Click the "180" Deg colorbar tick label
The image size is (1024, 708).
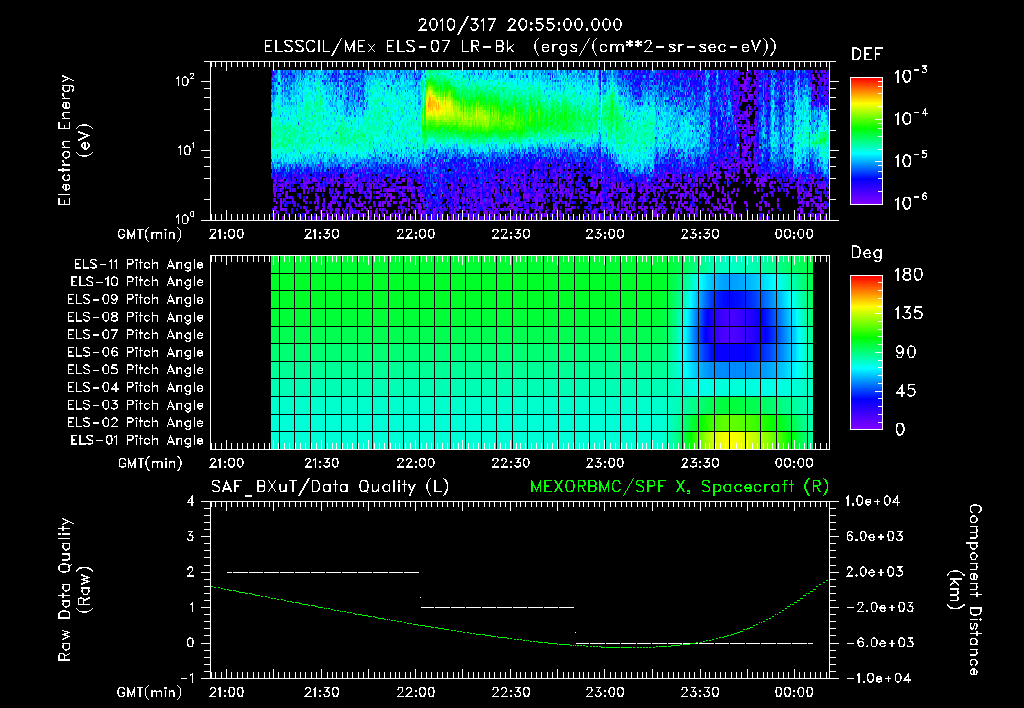point(908,275)
